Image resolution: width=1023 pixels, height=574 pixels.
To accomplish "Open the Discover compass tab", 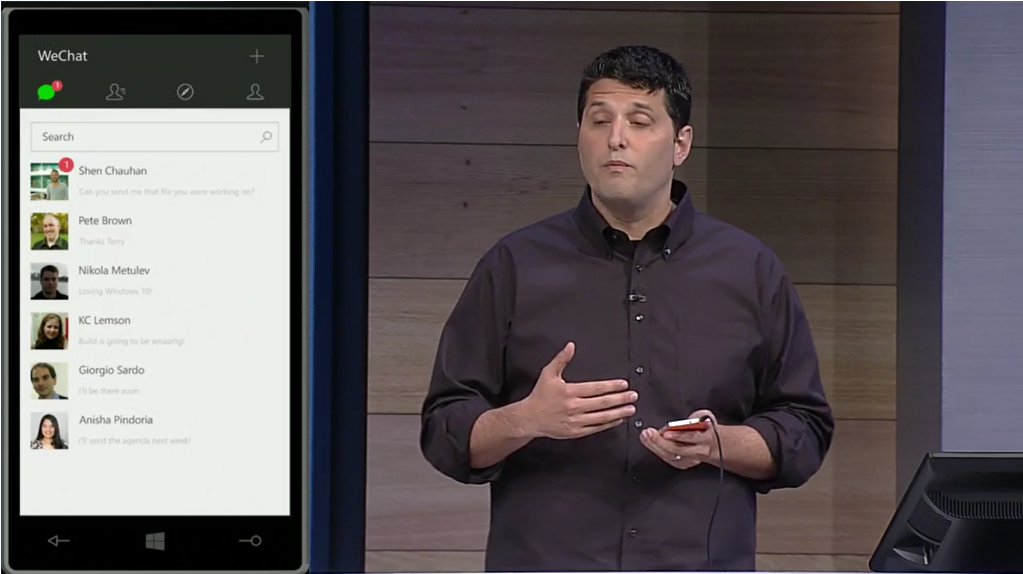I will point(185,92).
